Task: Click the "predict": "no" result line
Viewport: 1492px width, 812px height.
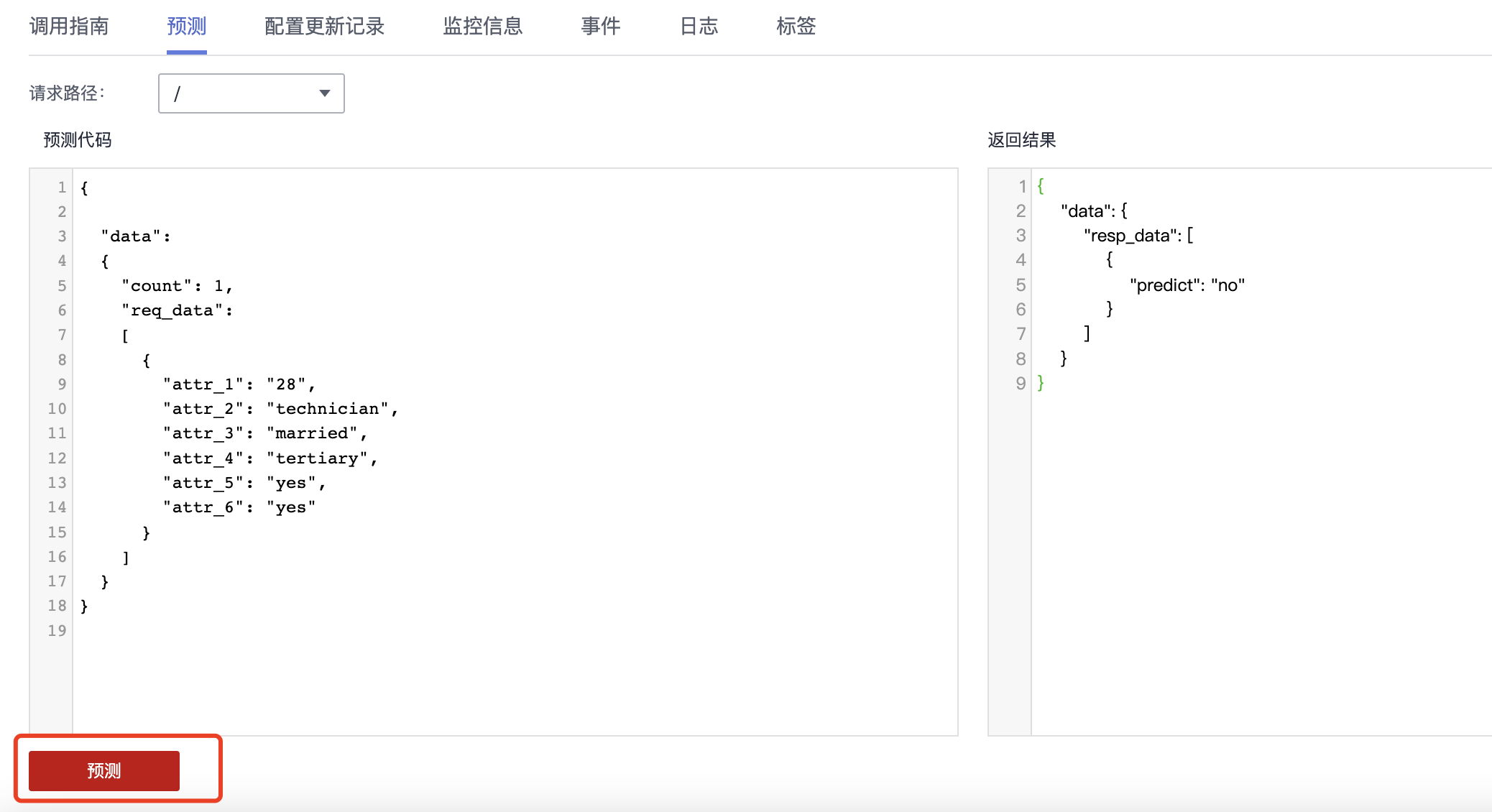Action: 1187,285
